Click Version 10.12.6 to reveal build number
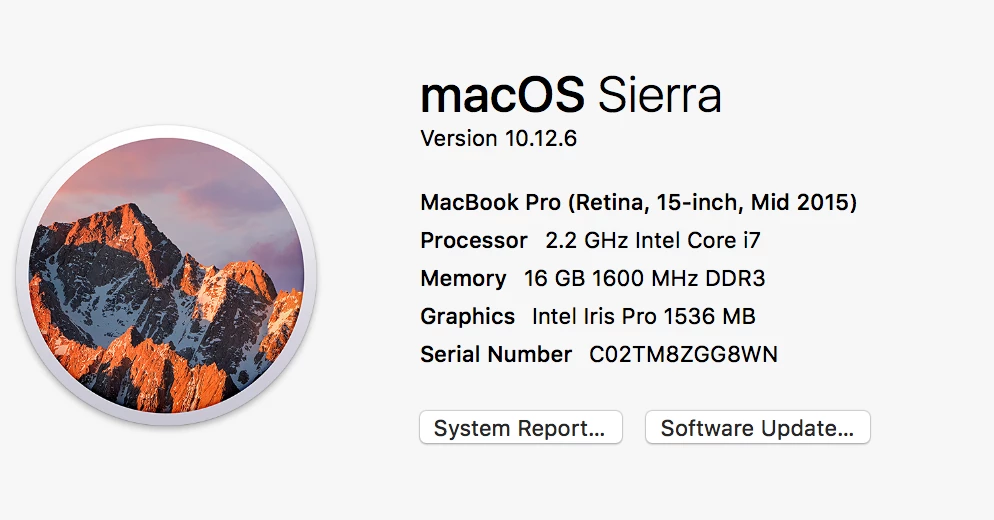This screenshot has height=520, width=994. 498,138
